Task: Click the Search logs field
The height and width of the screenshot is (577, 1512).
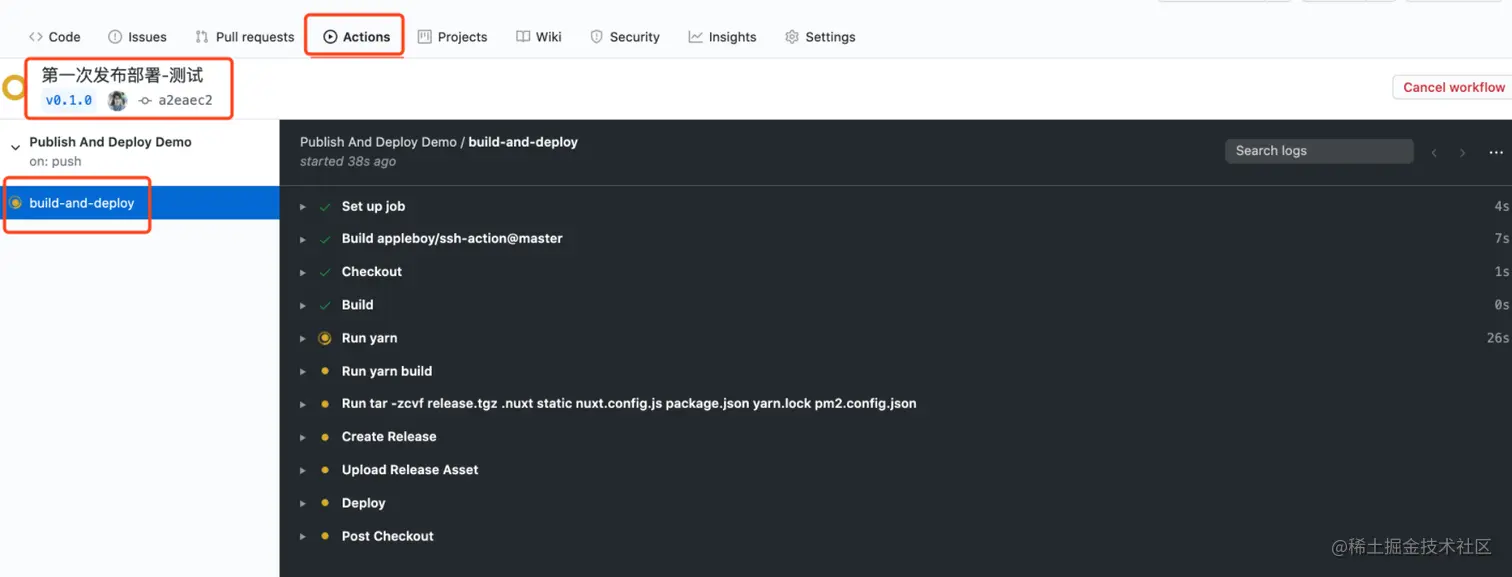Action: 1319,151
